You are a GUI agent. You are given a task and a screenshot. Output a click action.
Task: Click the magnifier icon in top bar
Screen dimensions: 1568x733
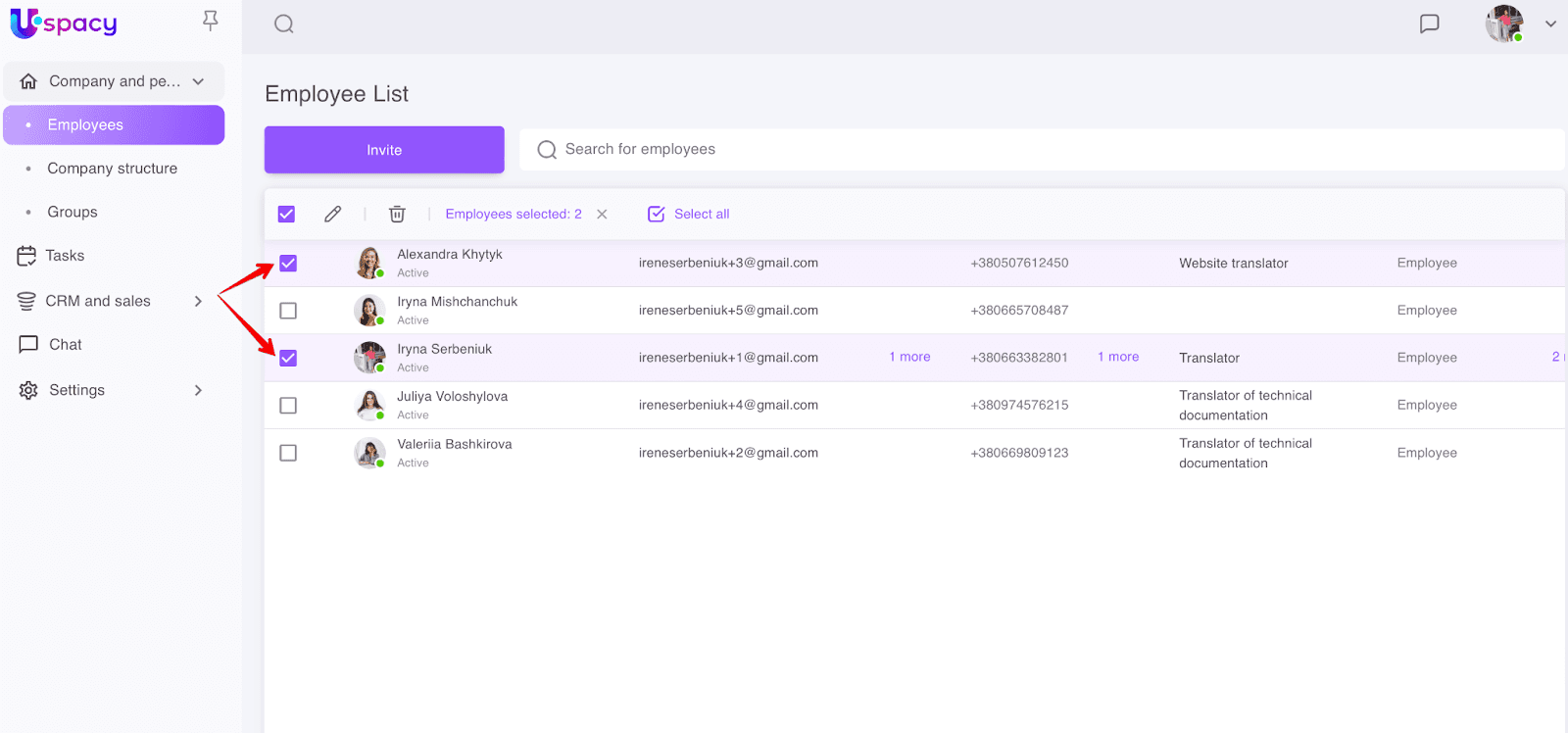pos(284,24)
